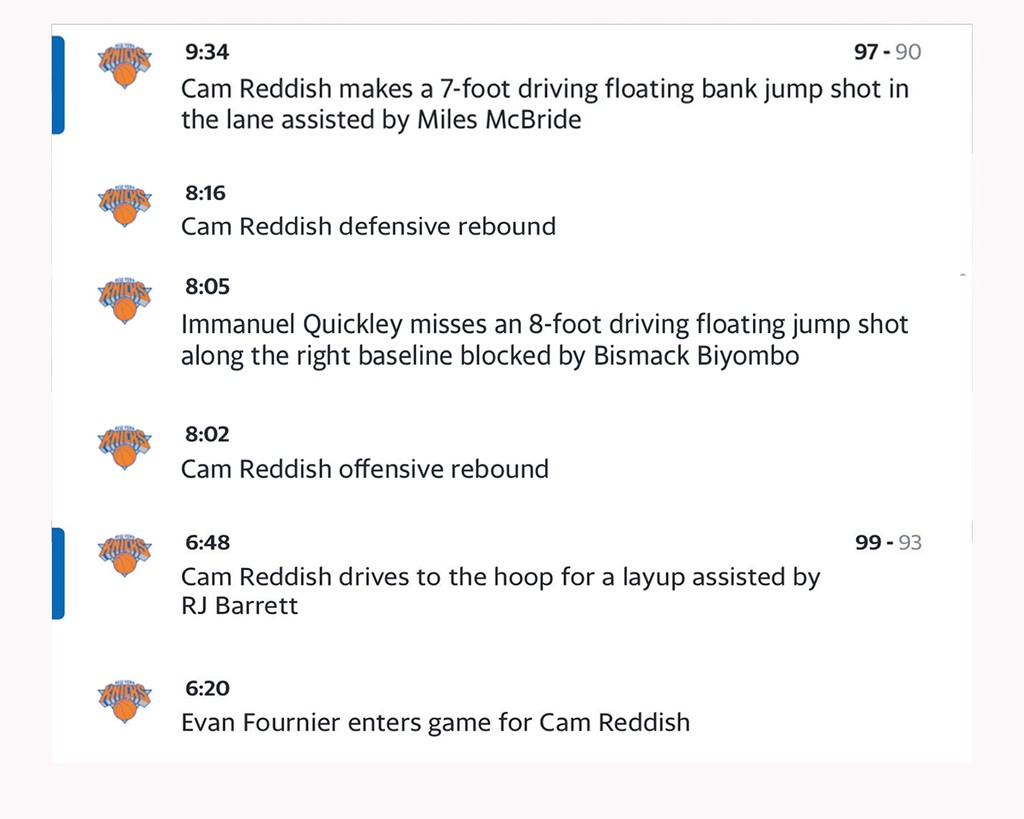
Task: Click the Knicks logo beside the 8:05 play
Action: [124, 300]
